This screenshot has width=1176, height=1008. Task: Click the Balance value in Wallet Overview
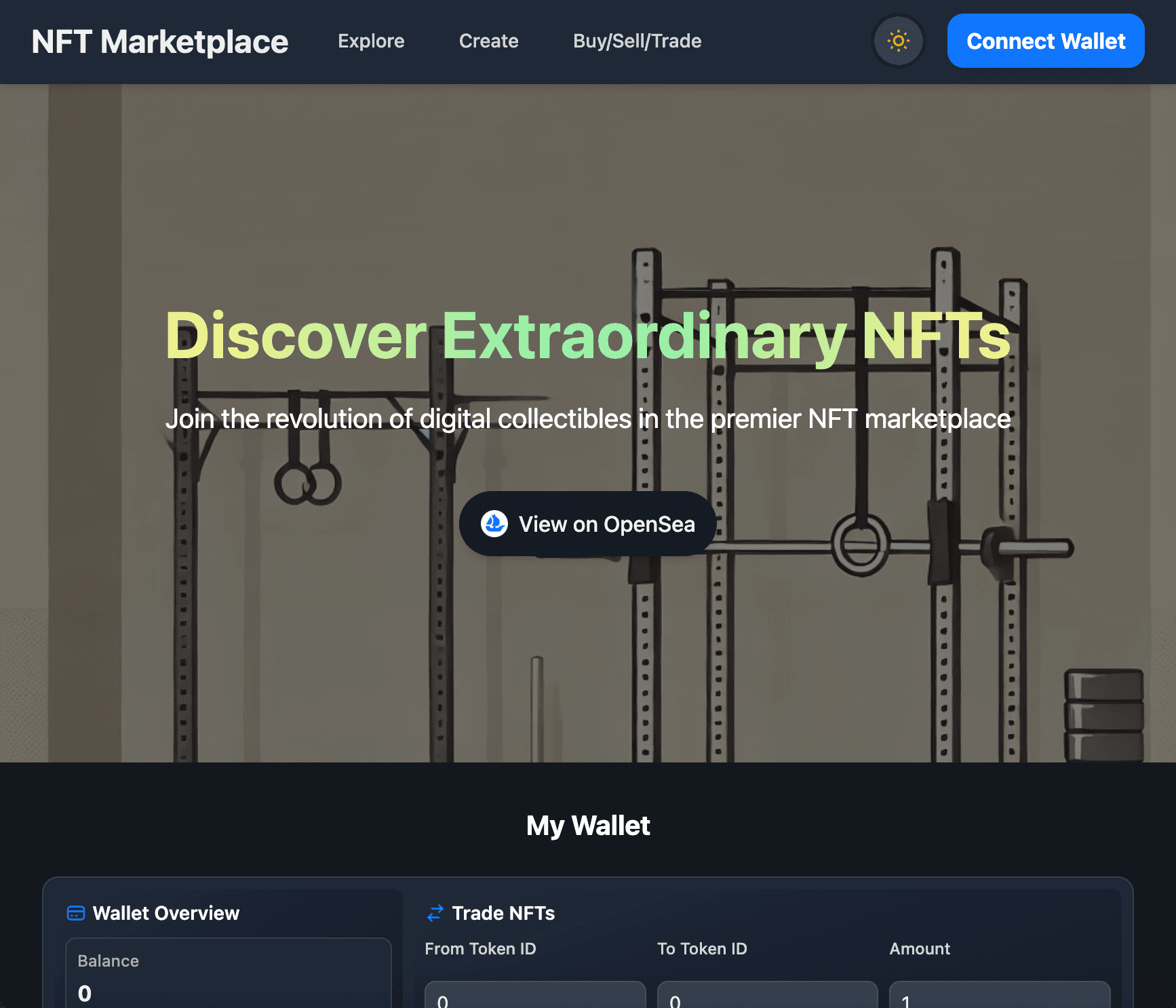[x=84, y=992]
